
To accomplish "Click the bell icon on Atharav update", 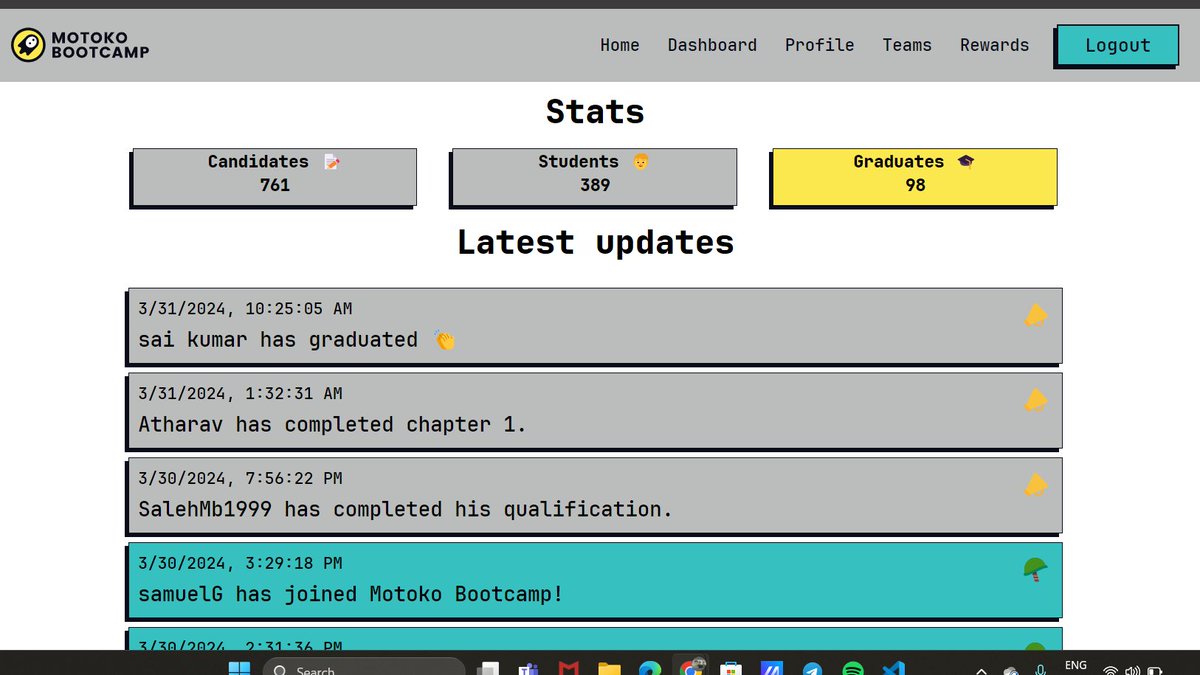I will pyautogui.click(x=1035, y=400).
